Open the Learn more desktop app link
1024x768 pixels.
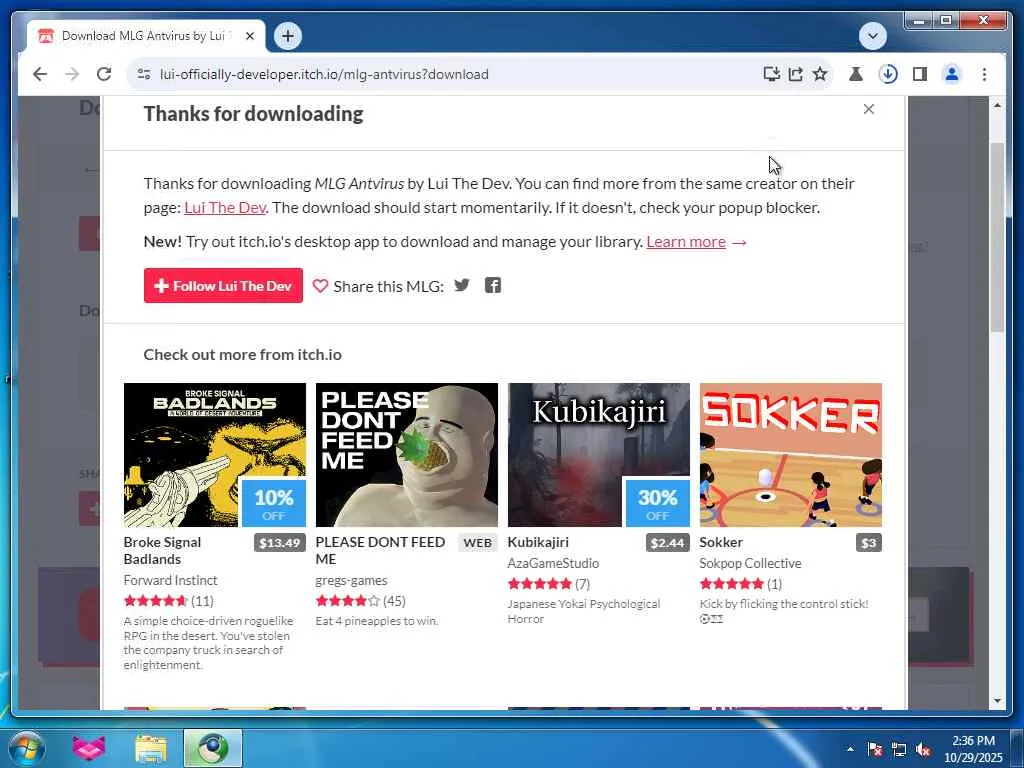686,242
